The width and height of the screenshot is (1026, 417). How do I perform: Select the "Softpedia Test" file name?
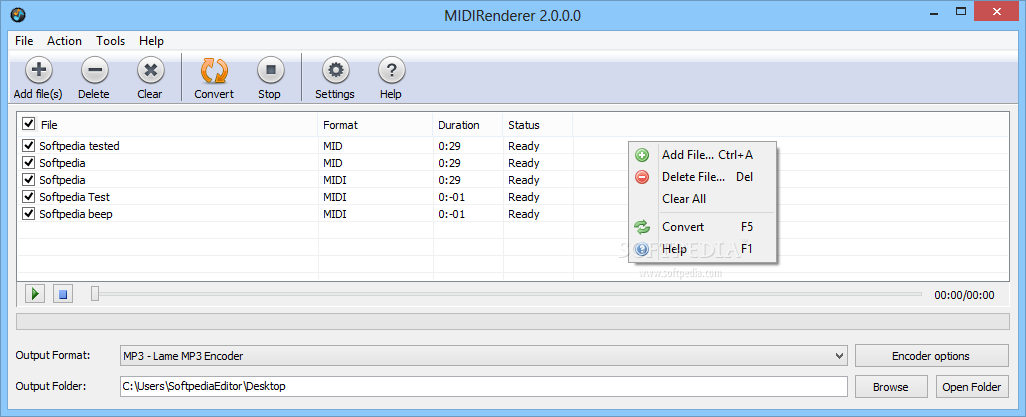click(75, 197)
